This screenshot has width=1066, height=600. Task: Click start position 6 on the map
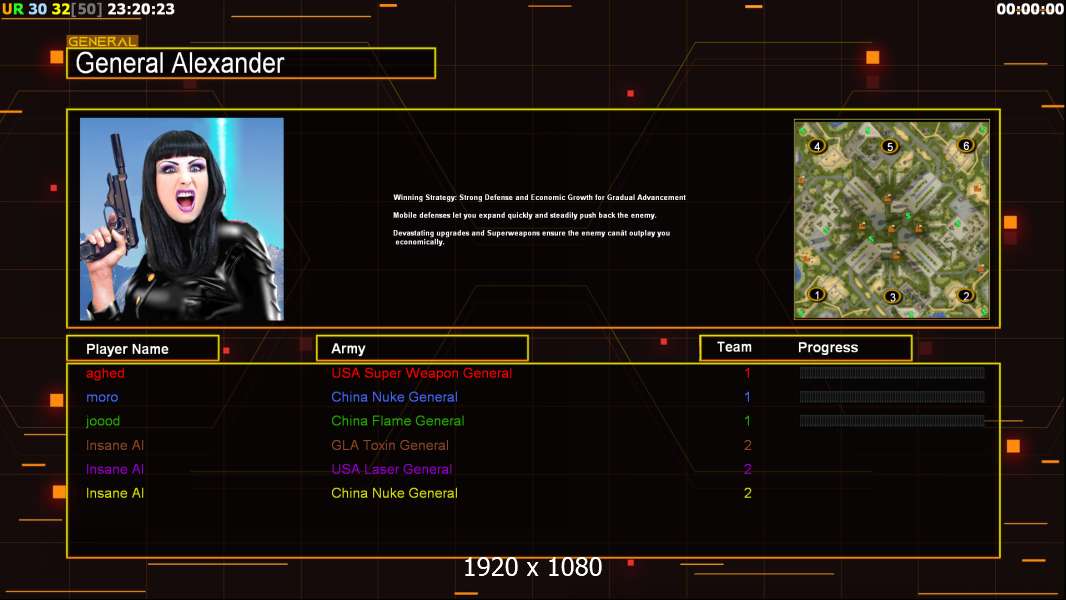point(965,145)
